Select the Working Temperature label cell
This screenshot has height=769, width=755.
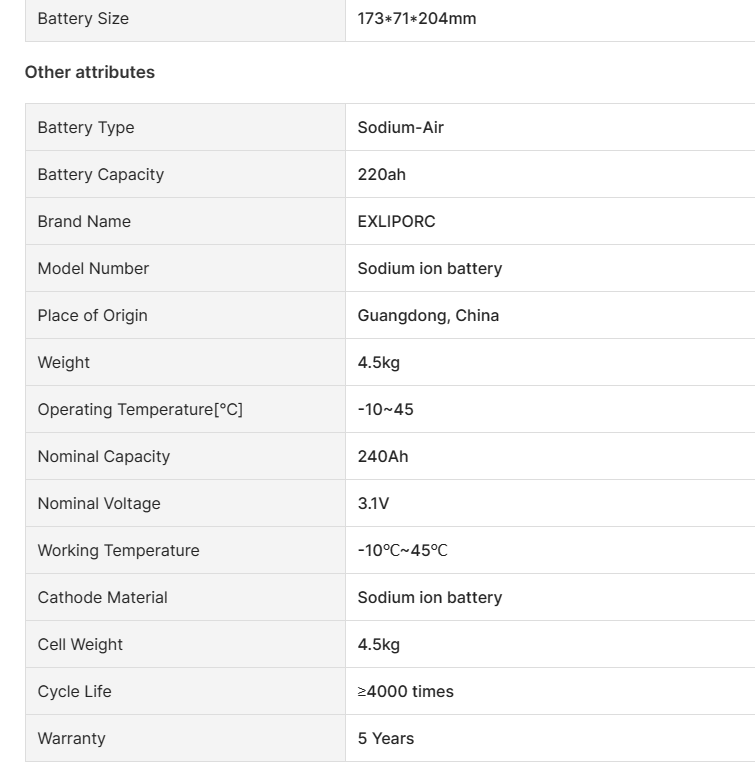(x=118, y=550)
